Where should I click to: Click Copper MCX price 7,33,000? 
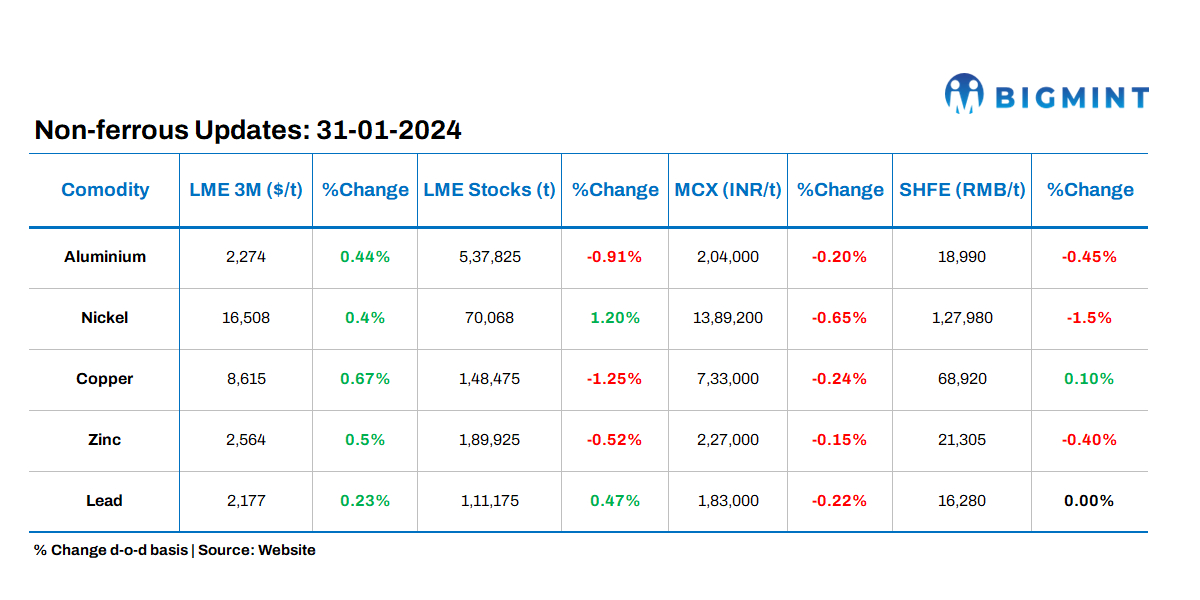[728, 379]
